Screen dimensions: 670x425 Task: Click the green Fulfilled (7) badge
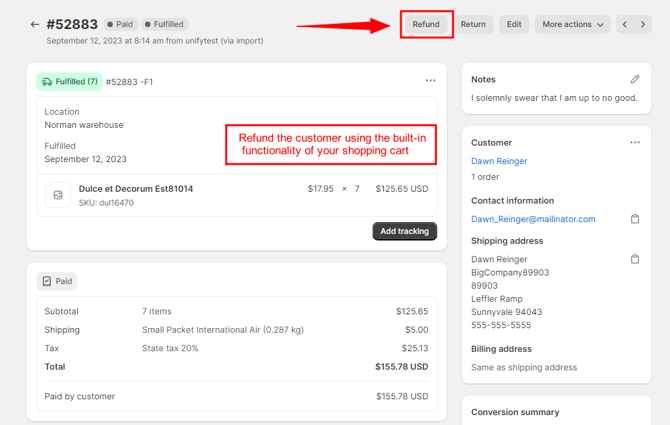coord(69,82)
